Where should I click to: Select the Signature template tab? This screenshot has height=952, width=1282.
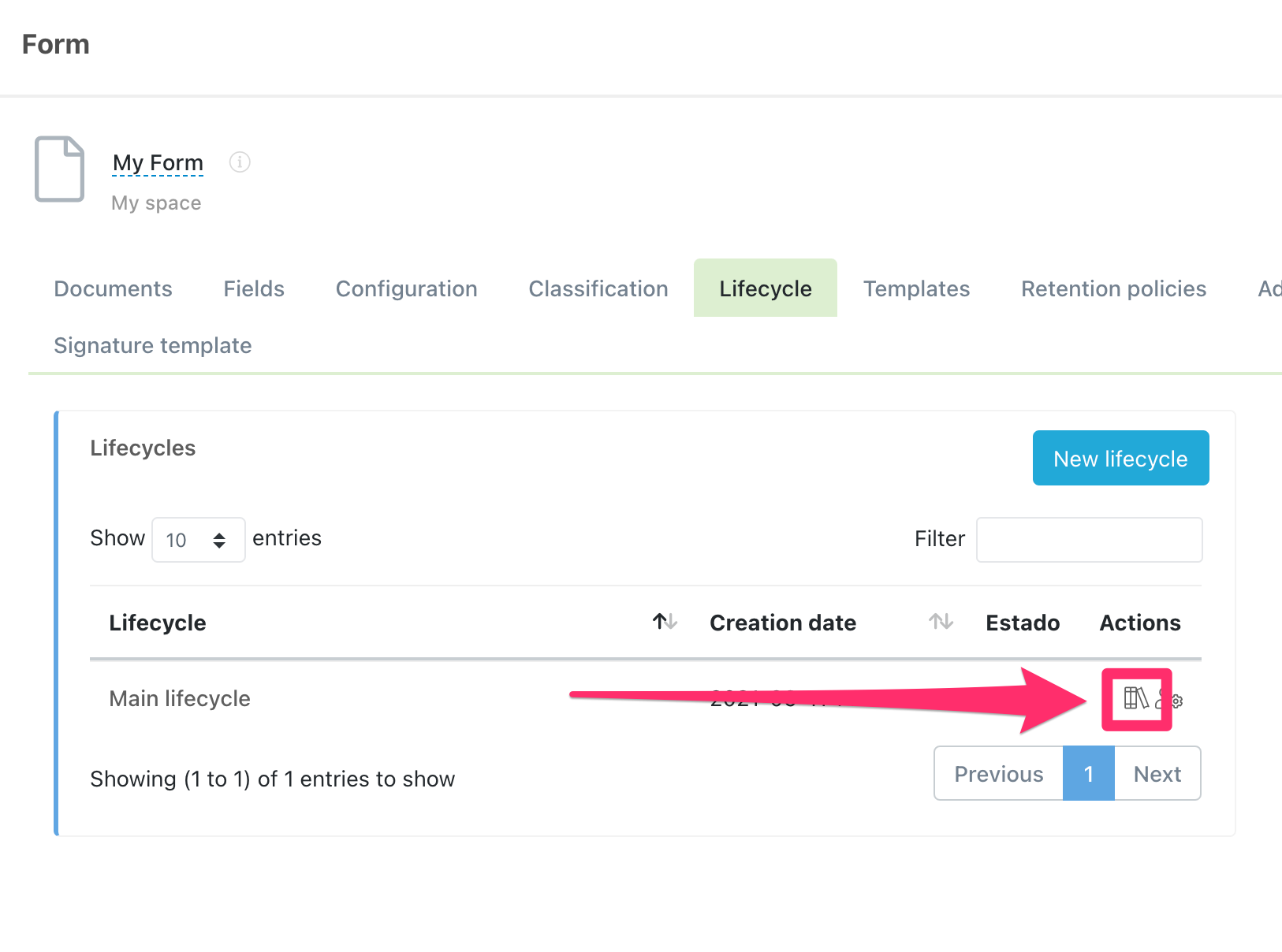(152, 345)
